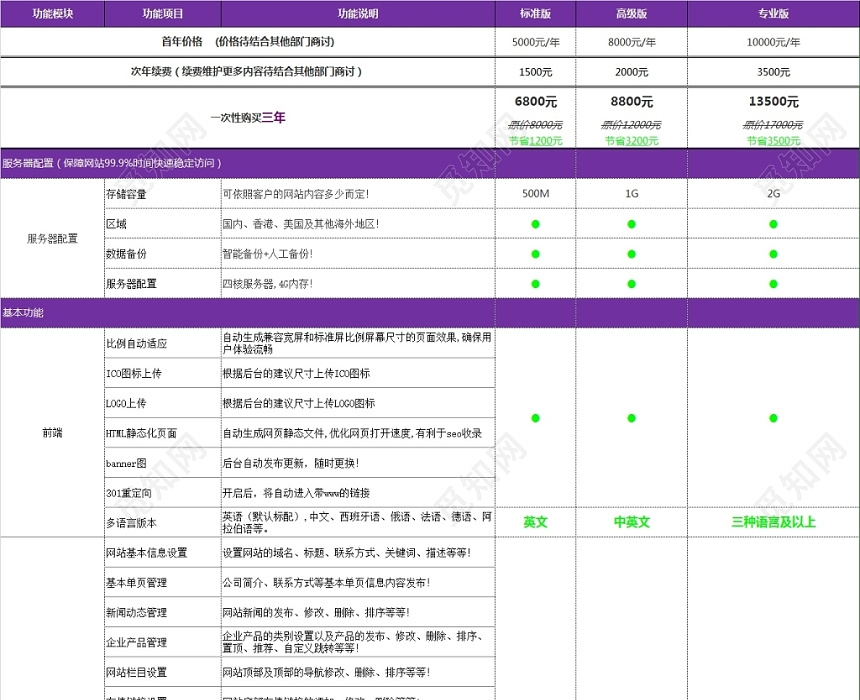Select the HTML静态化页面 item cell
Screen dimensions: 860x700
point(163,433)
